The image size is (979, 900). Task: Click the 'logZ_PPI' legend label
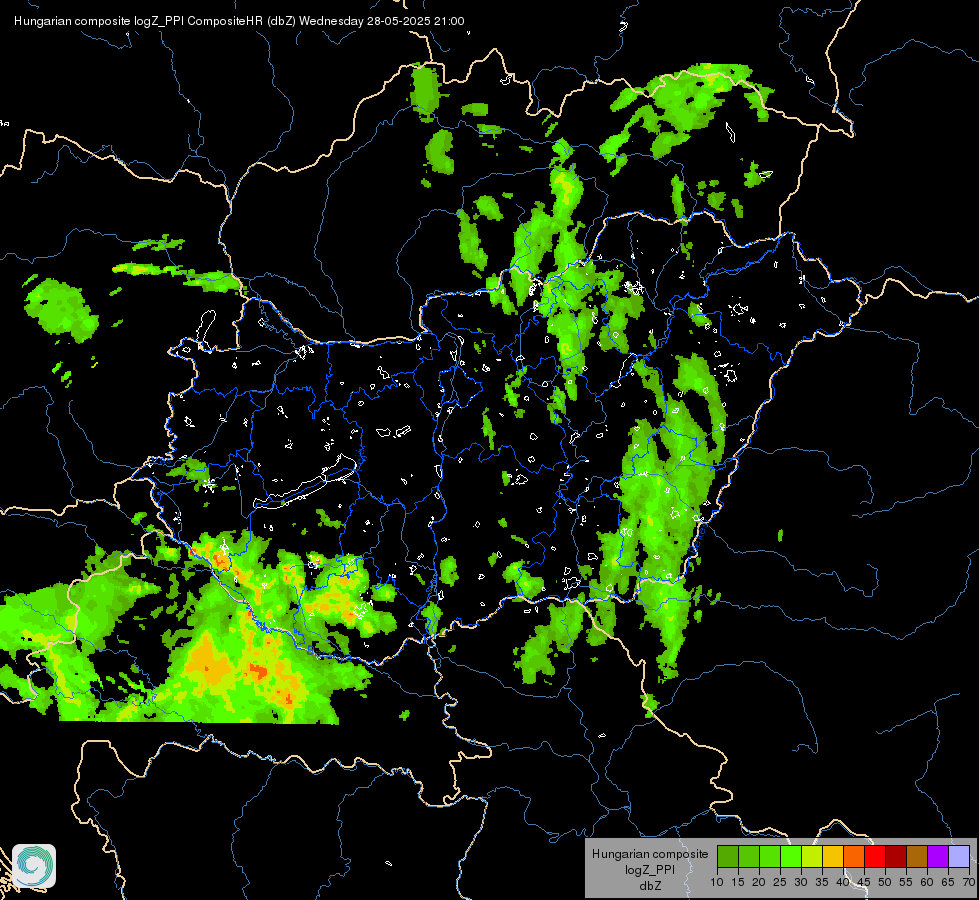tap(650, 870)
